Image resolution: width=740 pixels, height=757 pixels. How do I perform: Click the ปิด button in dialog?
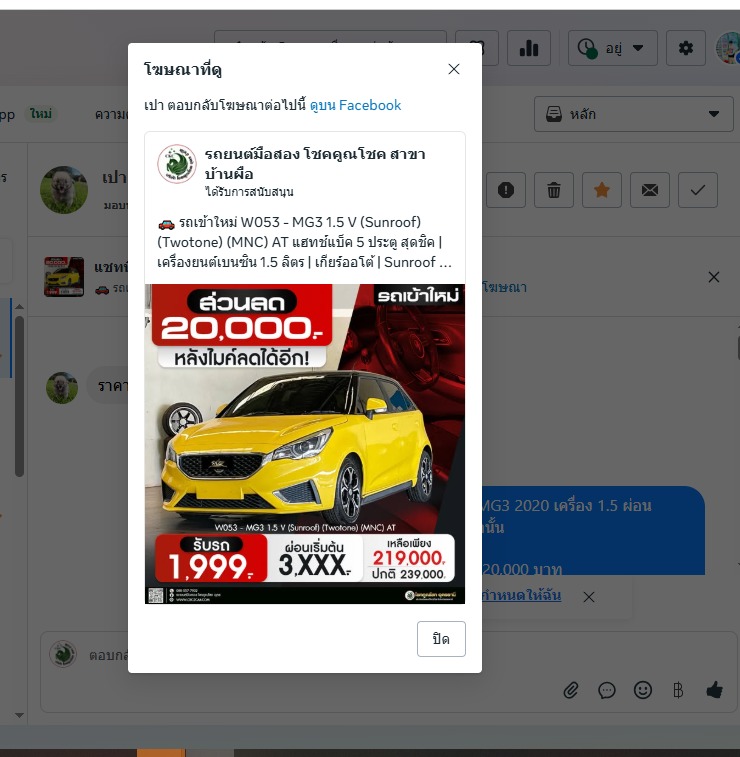click(x=441, y=639)
